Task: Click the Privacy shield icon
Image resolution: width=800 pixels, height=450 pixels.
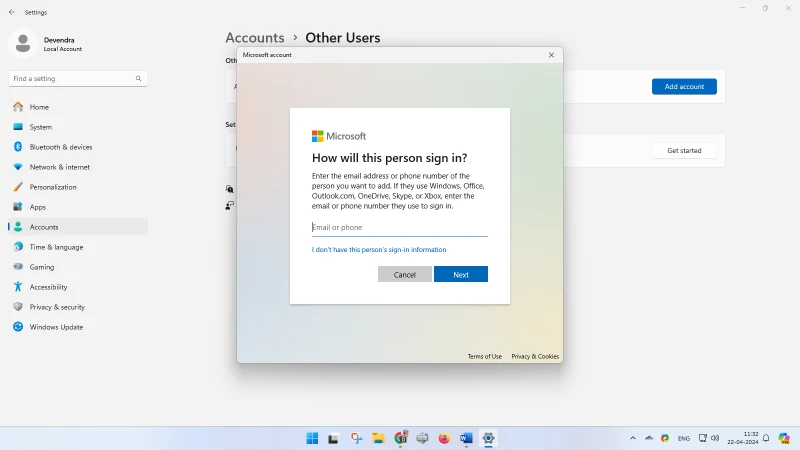Action: tap(18, 307)
